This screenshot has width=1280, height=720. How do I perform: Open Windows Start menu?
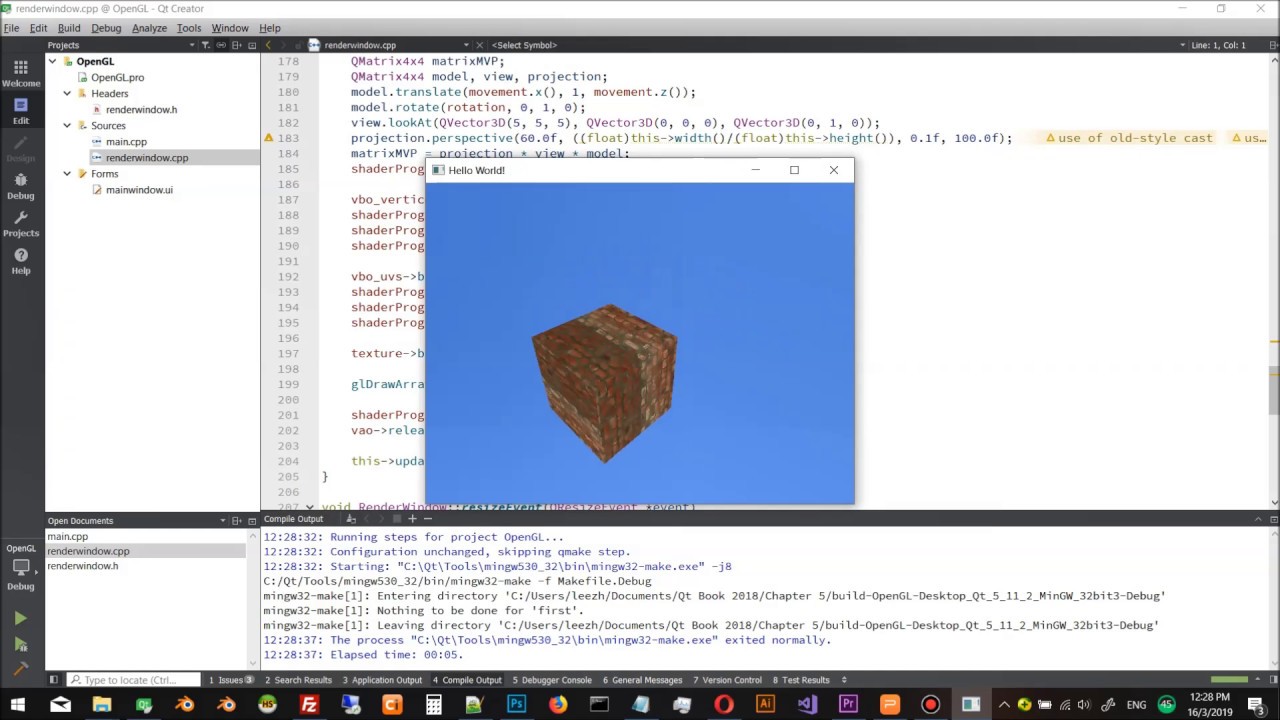[x=17, y=705]
